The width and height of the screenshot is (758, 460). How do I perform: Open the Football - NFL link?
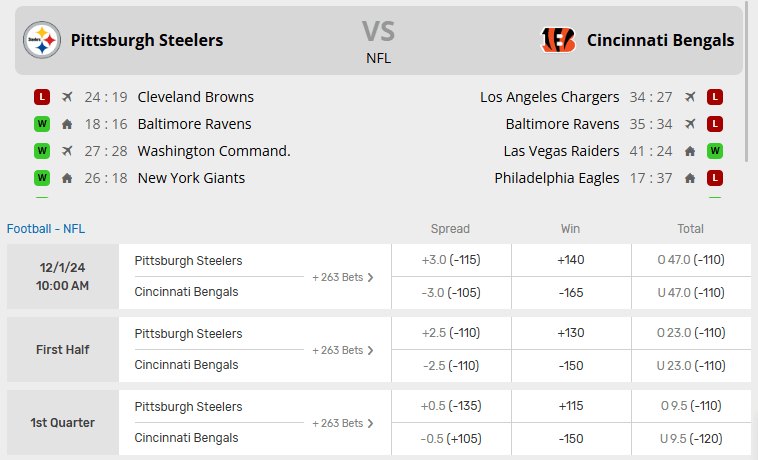[x=46, y=228]
